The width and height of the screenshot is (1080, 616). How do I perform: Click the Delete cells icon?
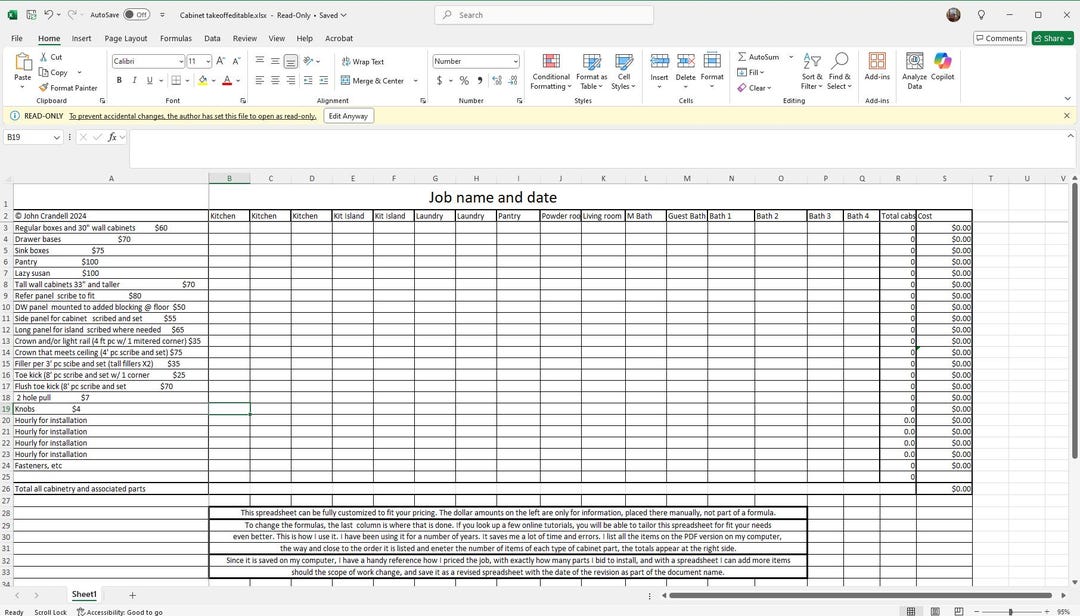685,61
